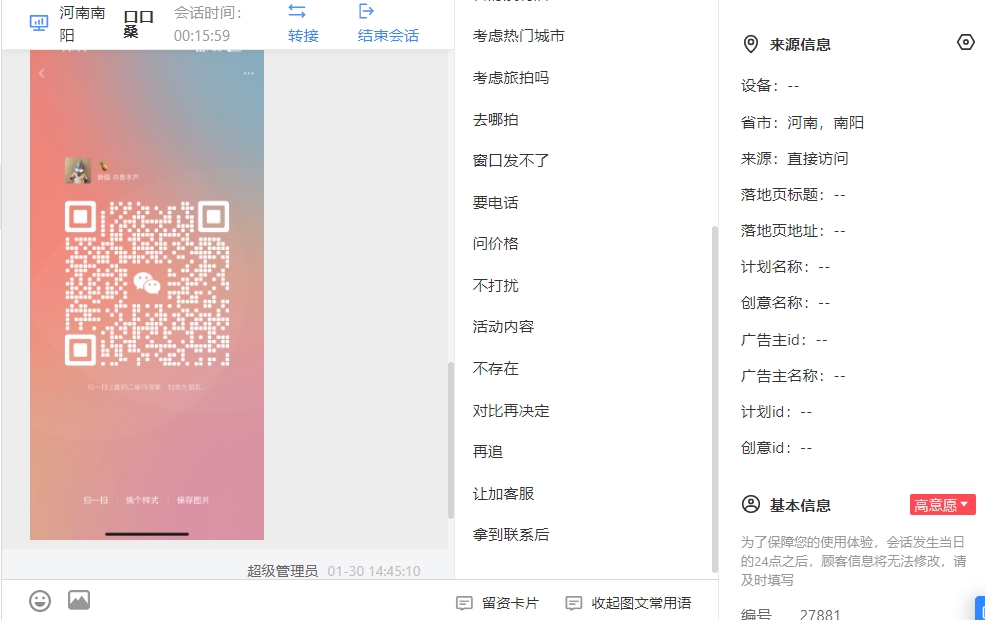Select the quick phrase 再追

pyautogui.click(x=487, y=452)
